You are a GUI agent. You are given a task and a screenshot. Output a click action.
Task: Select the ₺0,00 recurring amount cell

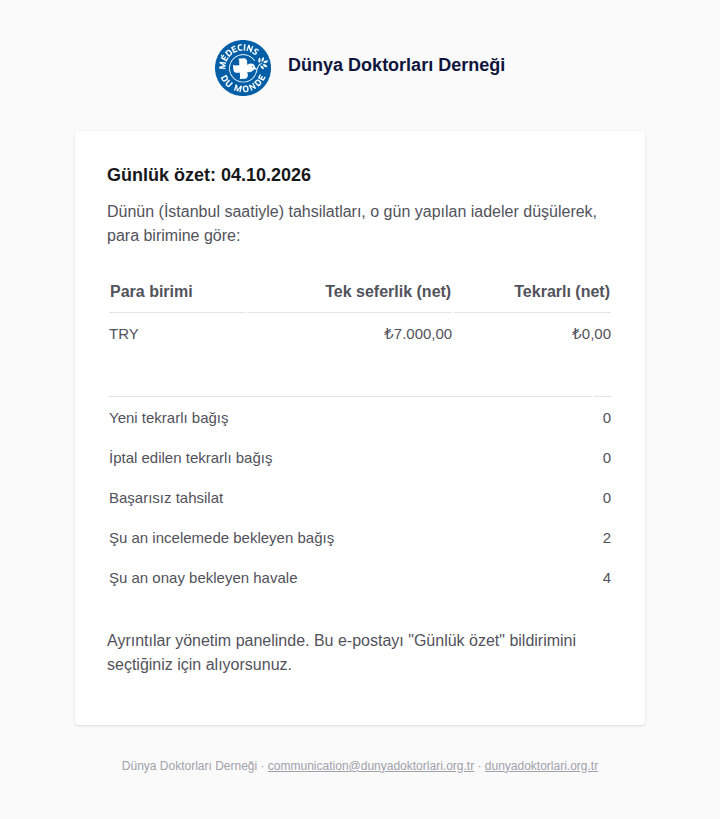click(591, 334)
